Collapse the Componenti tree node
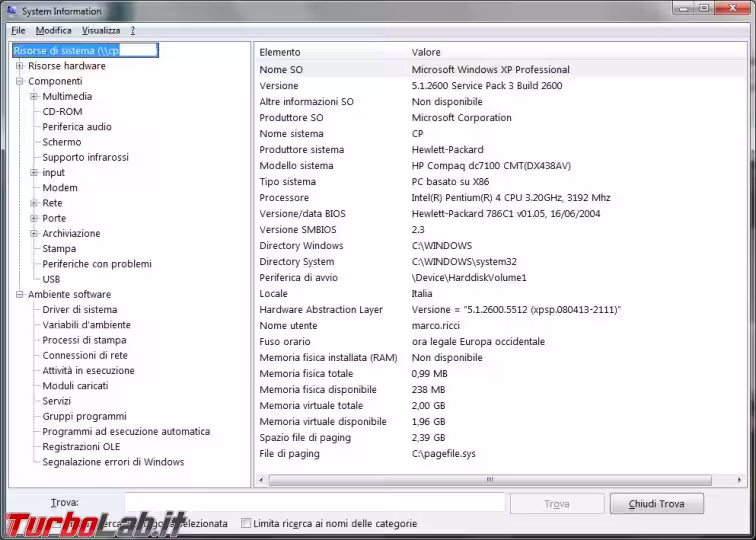Screen dimensions: 756x540 (x=19, y=81)
